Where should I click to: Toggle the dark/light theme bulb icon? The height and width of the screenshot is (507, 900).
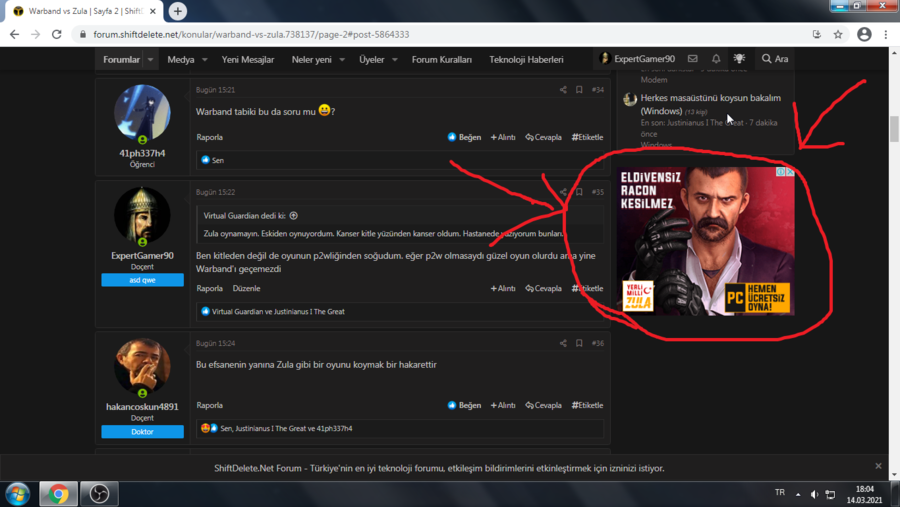click(739, 59)
